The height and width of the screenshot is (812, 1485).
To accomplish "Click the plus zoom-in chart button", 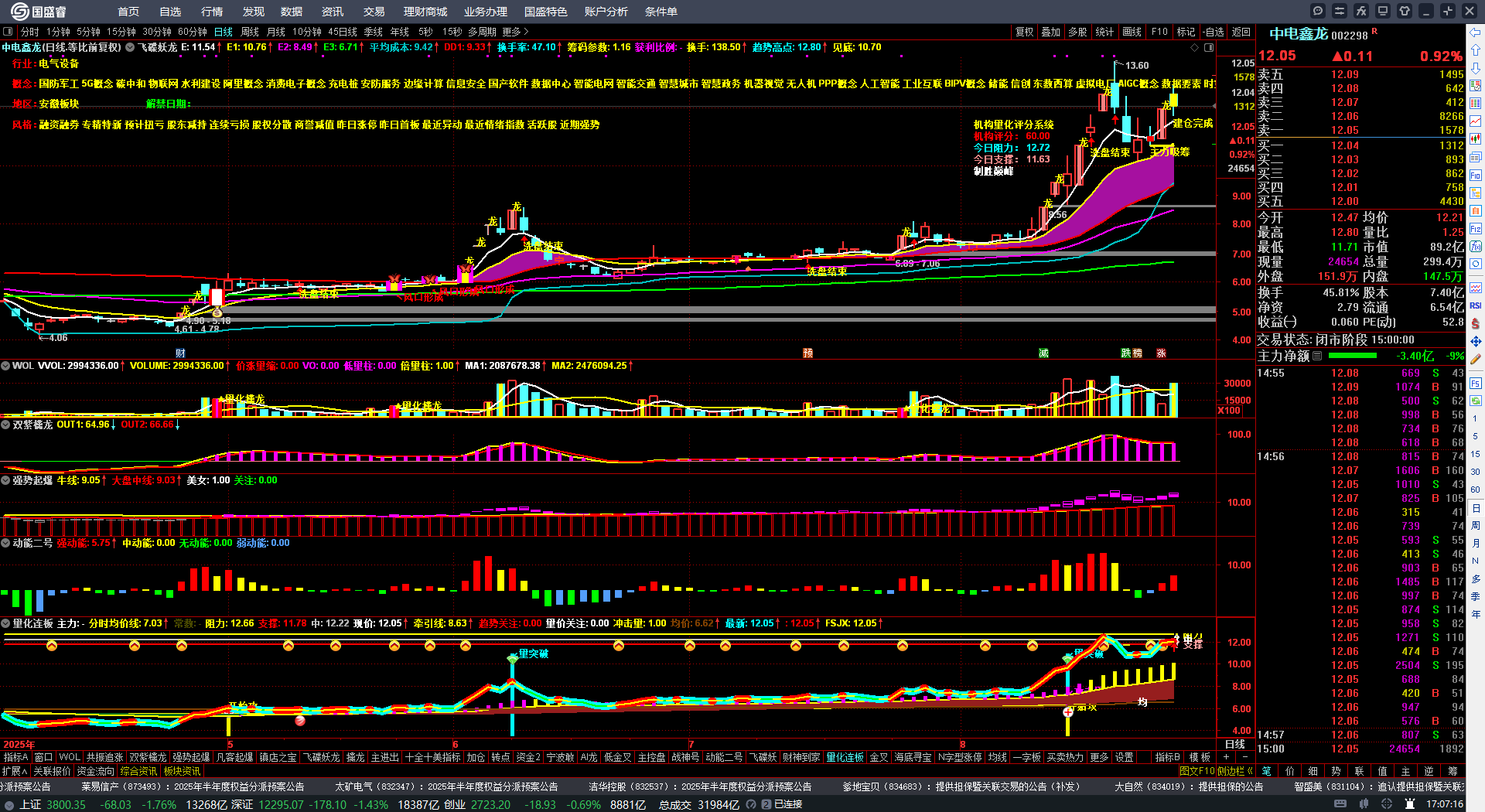I will click(x=1227, y=757).
